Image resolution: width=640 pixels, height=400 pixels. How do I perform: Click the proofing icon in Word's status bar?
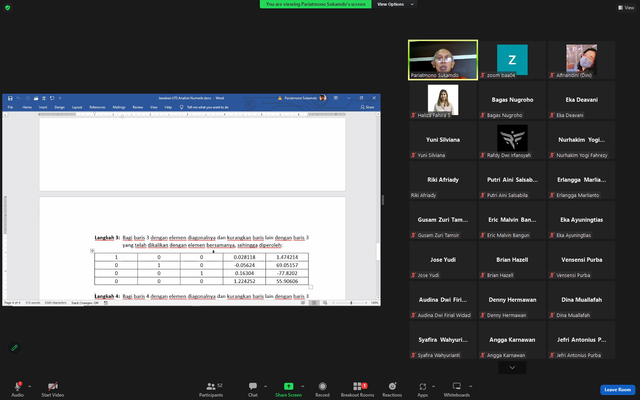(106, 303)
